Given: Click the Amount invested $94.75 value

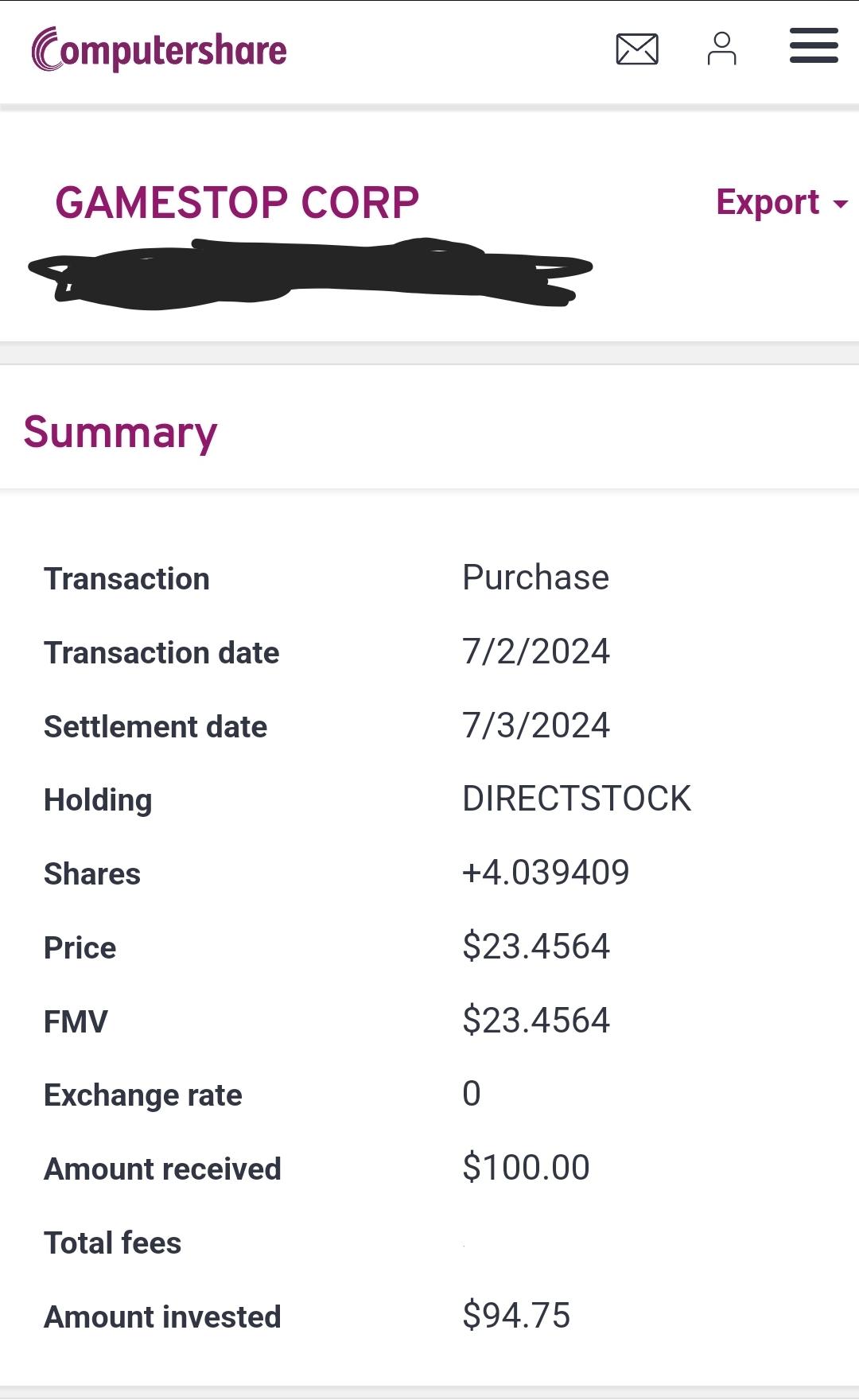Looking at the screenshot, I should point(516,1316).
